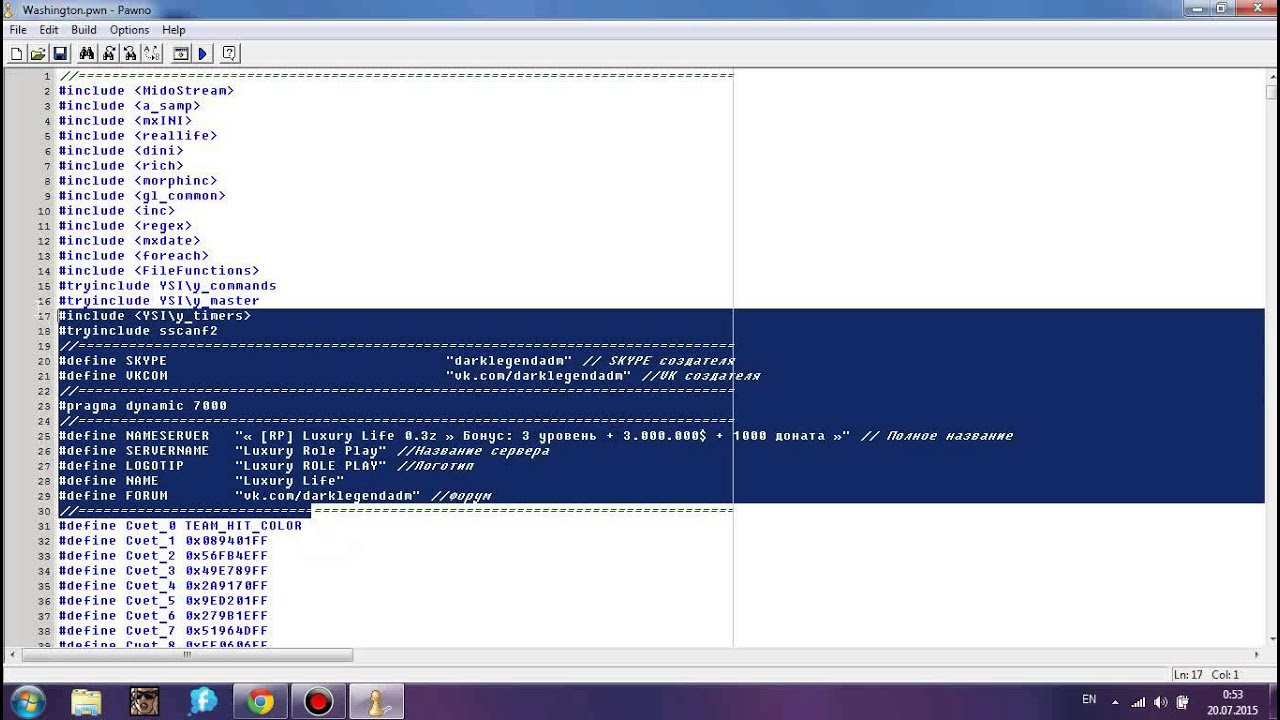Click the '#define Cvet_0 TEAM_HIT_COLOR' line
1280x720 pixels.
tap(180, 526)
